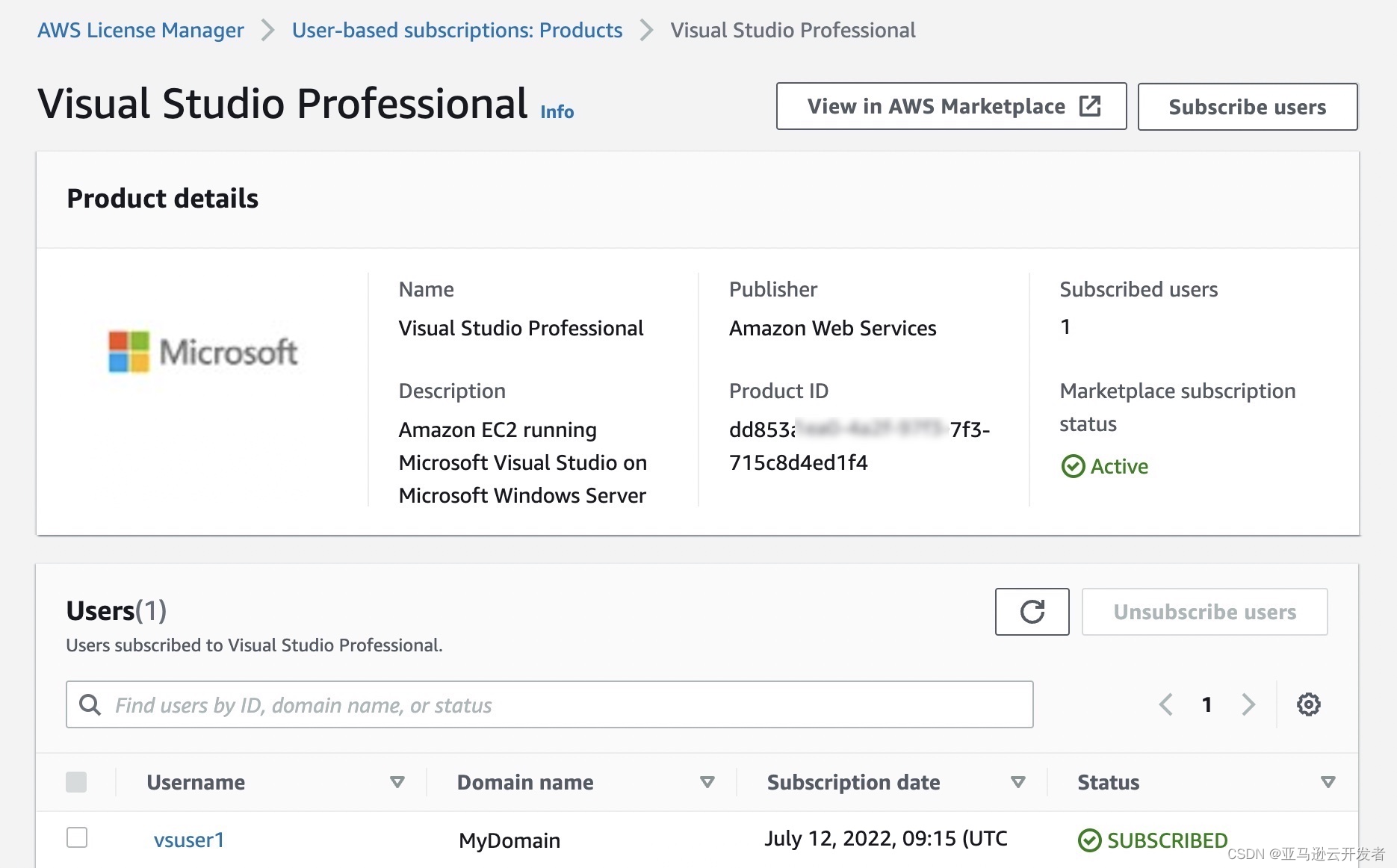This screenshot has width=1397, height=868.
Task: Open the vsuser1 user details link
Action: [x=188, y=840]
